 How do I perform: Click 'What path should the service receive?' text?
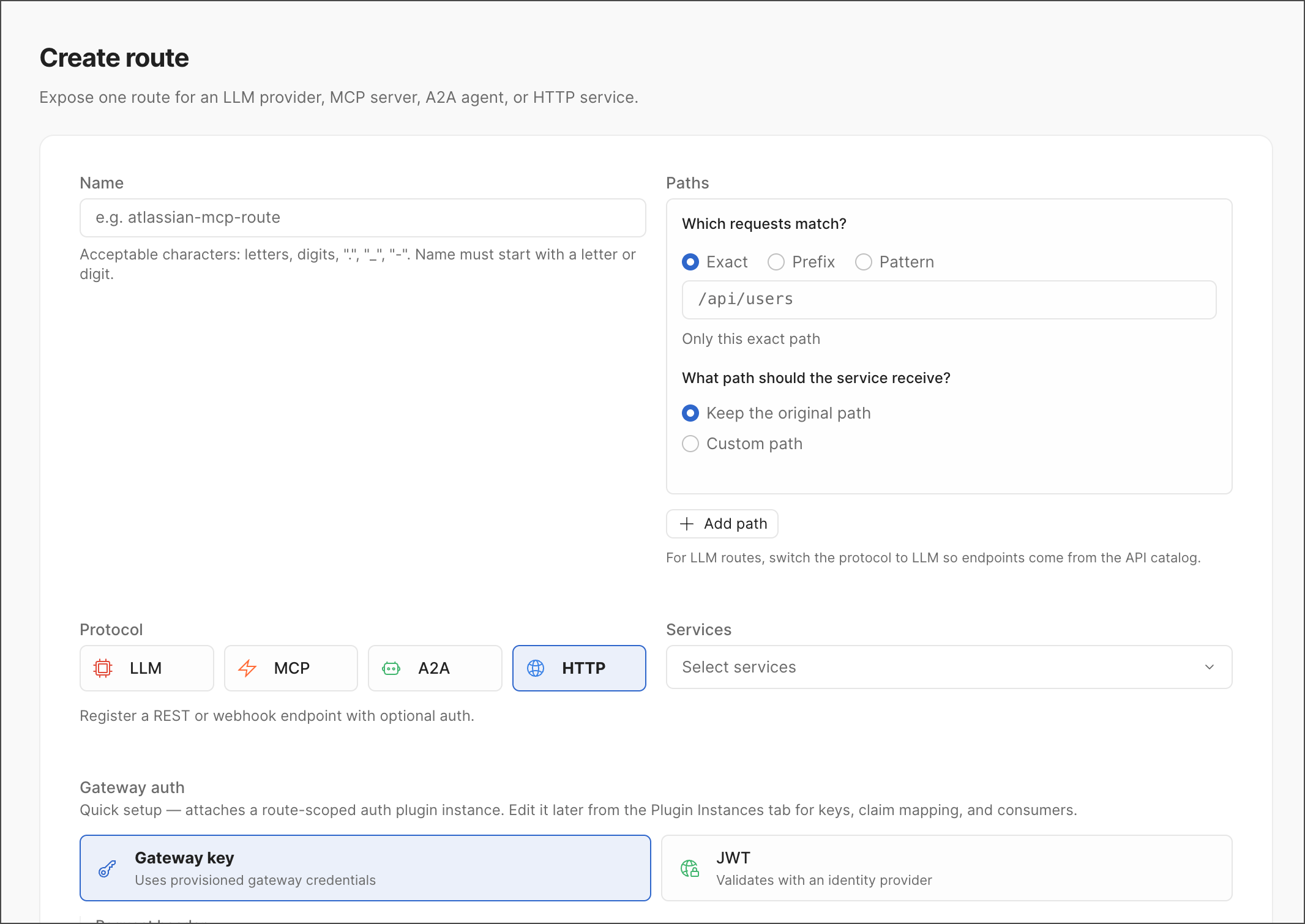point(816,378)
